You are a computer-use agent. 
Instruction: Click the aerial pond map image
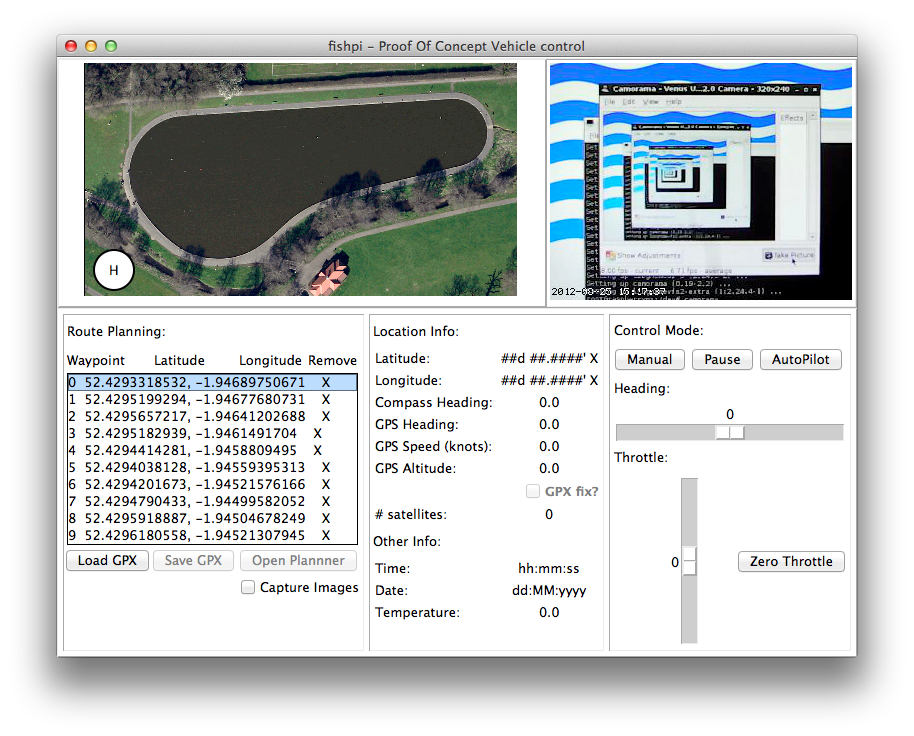300,179
